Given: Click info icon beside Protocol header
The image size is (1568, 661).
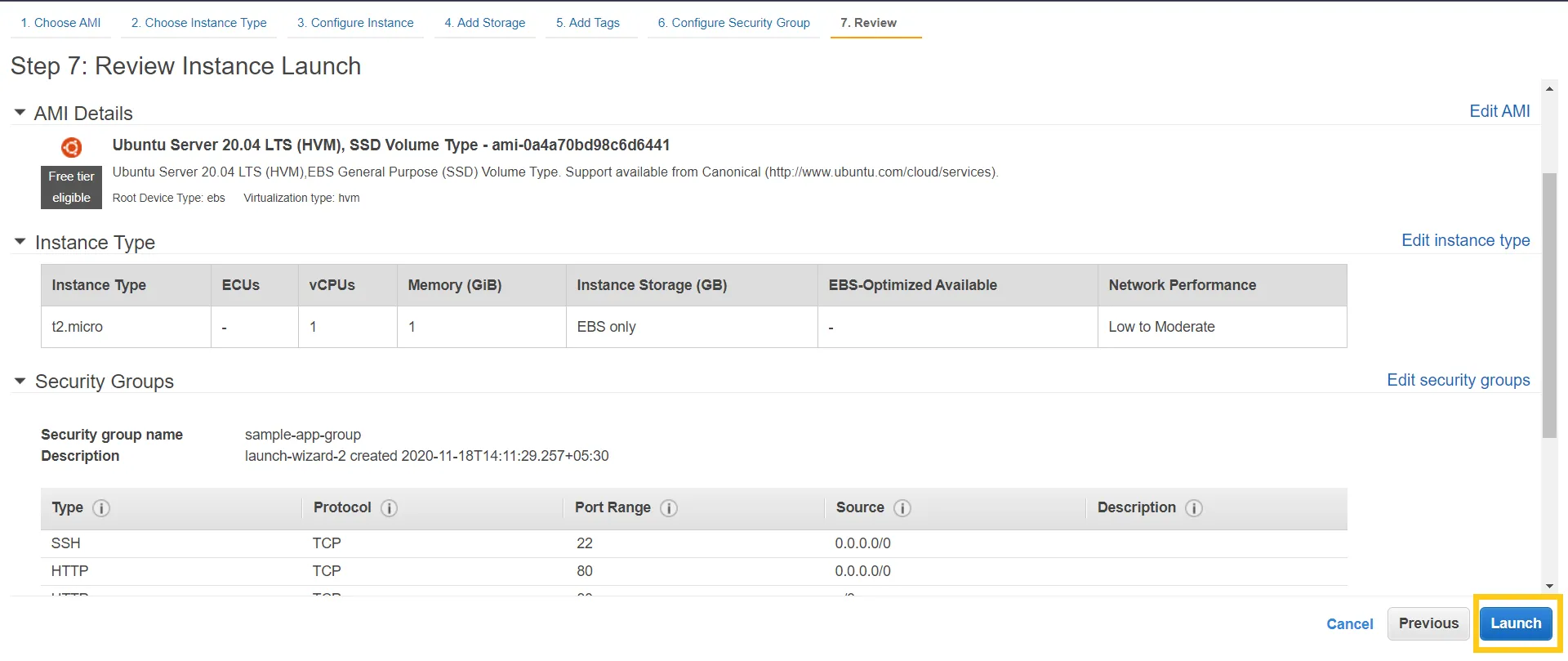Looking at the screenshot, I should point(390,508).
